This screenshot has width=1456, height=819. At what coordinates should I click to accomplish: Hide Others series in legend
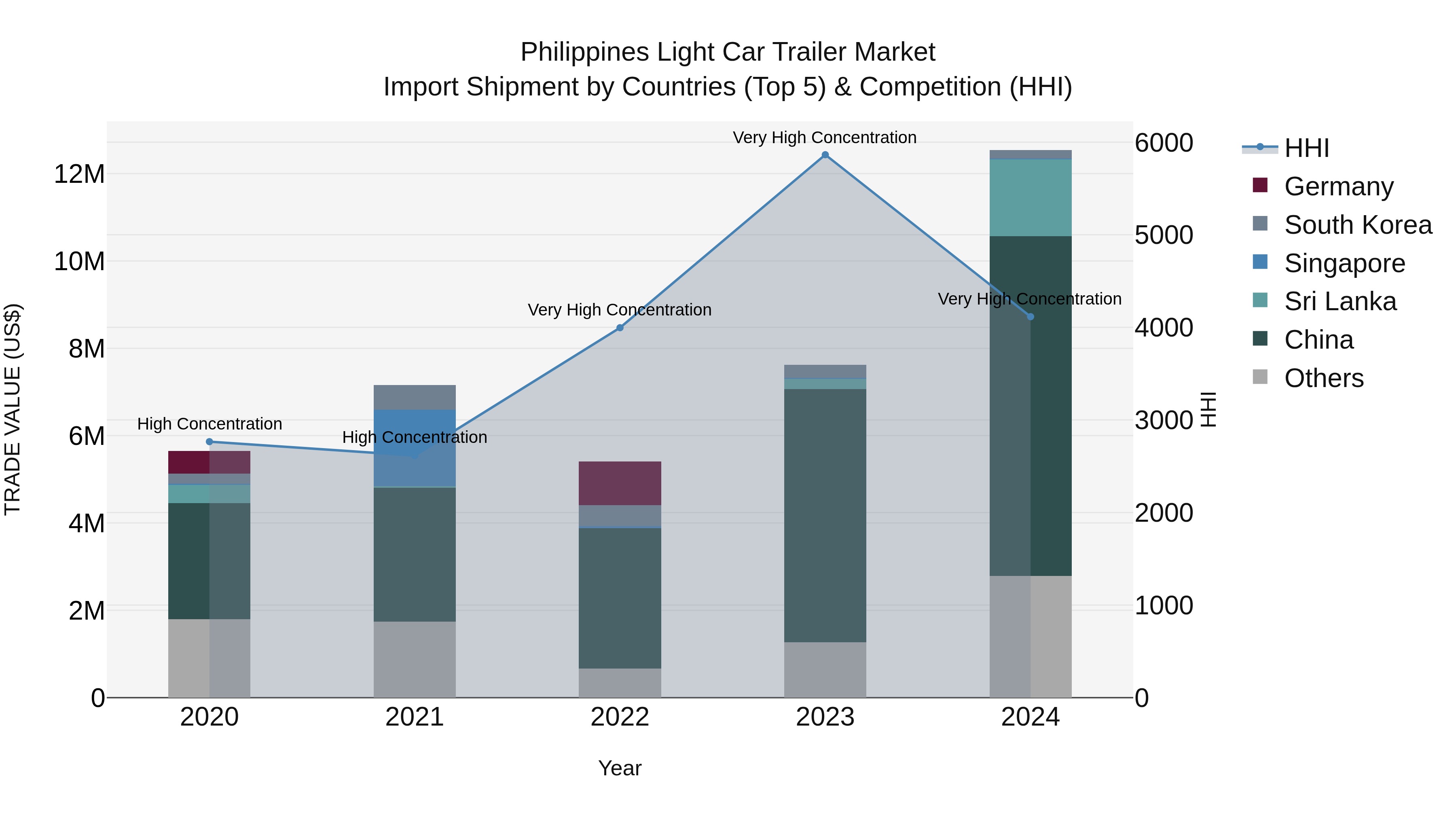[x=1308, y=378]
